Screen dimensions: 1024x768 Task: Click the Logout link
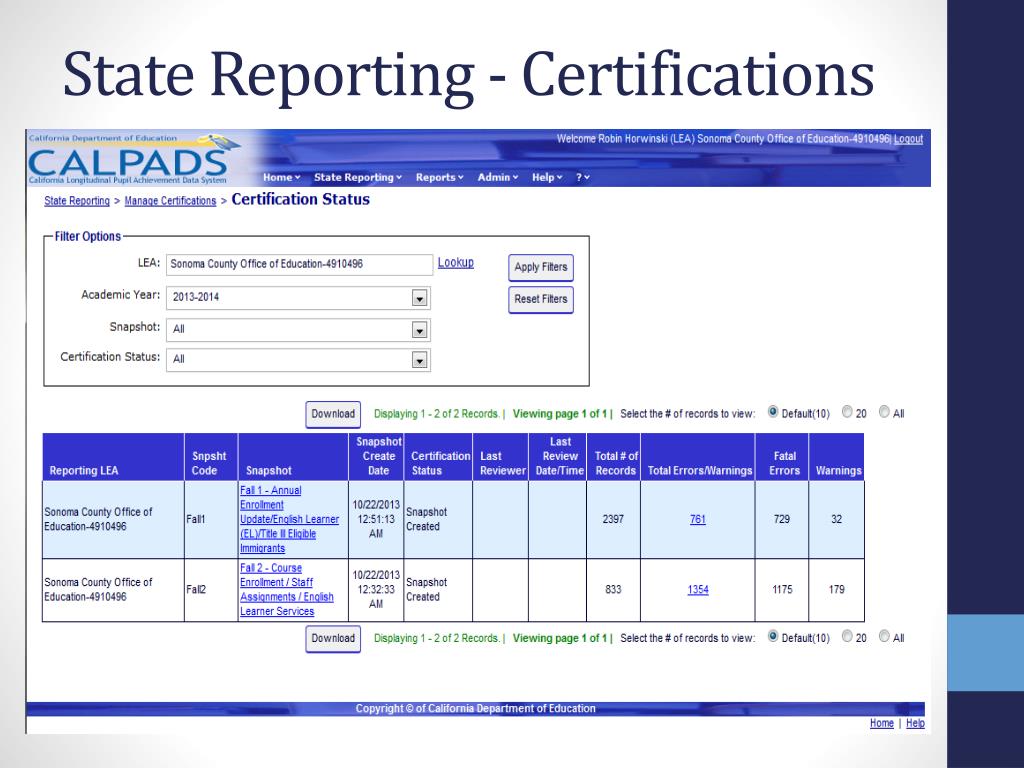(x=908, y=138)
